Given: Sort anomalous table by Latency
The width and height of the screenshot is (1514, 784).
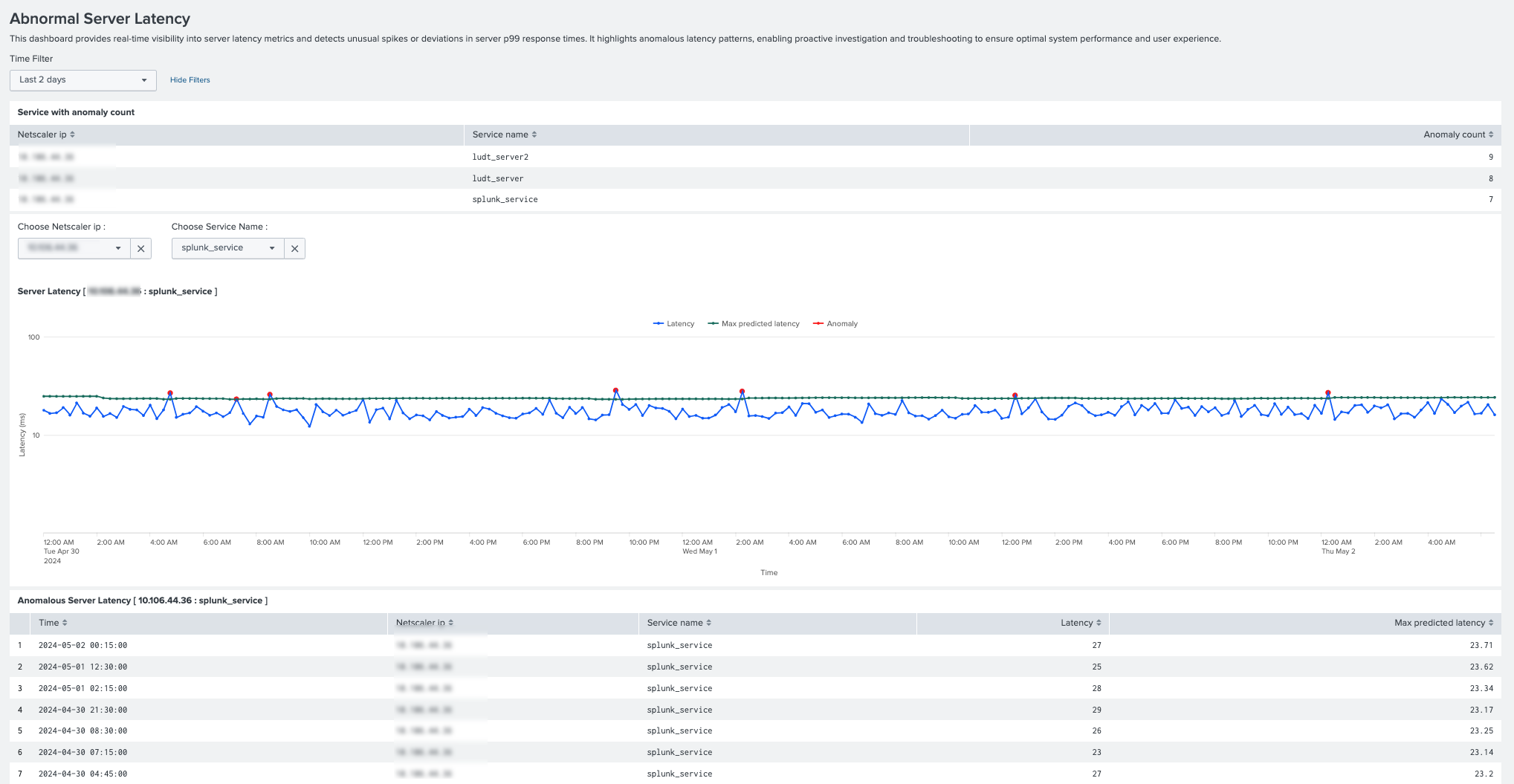Looking at the screenshot, I should click(x=1081, y=623).
